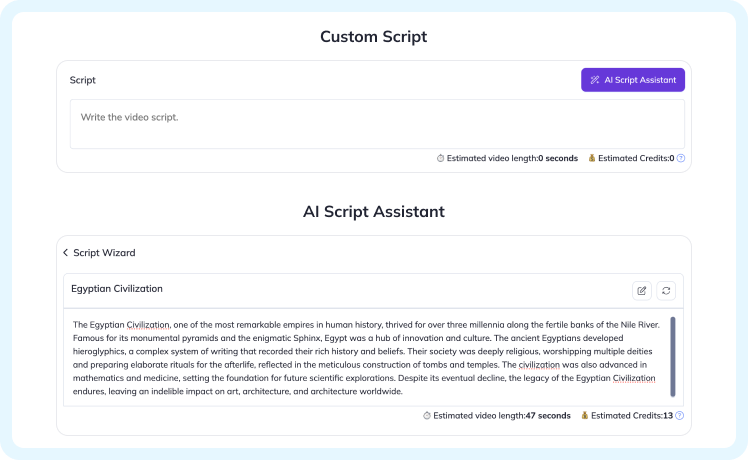The height and width of the screenshot is (460, 748).
Task: Click the money bag icon beside Estimated Credits:13
Action: [584, 415]
